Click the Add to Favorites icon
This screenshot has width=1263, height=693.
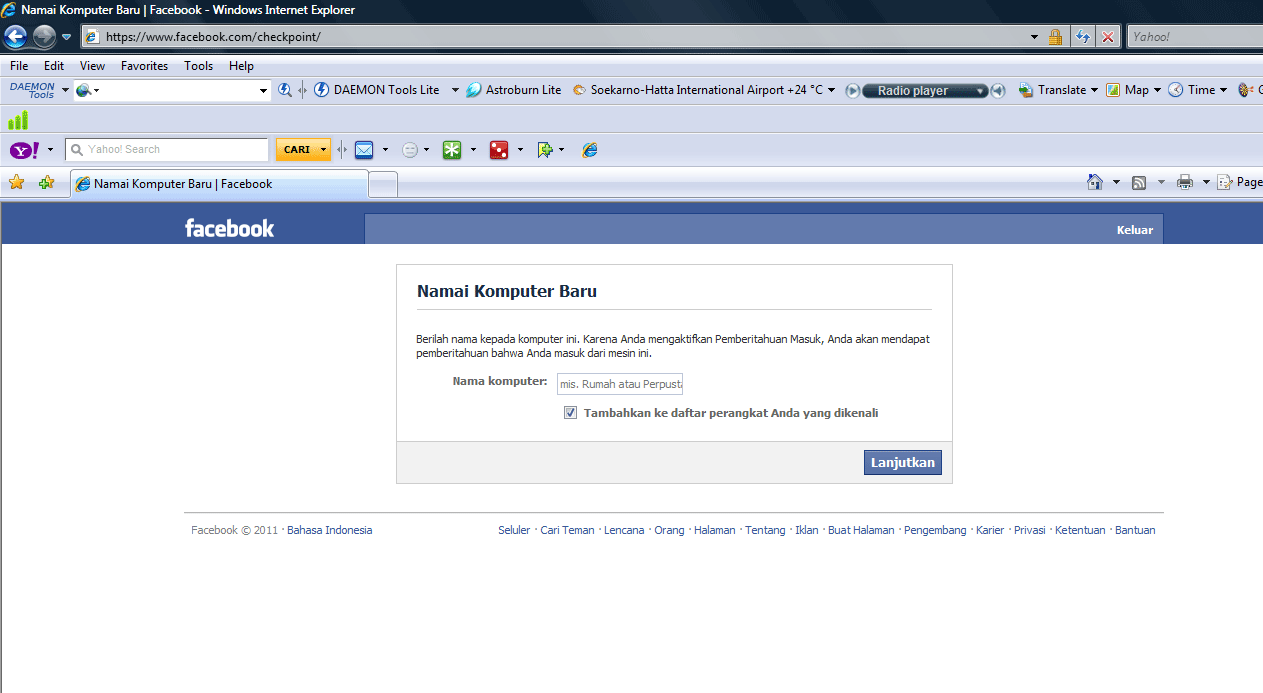pyautogui.click(x=46, y=183)
